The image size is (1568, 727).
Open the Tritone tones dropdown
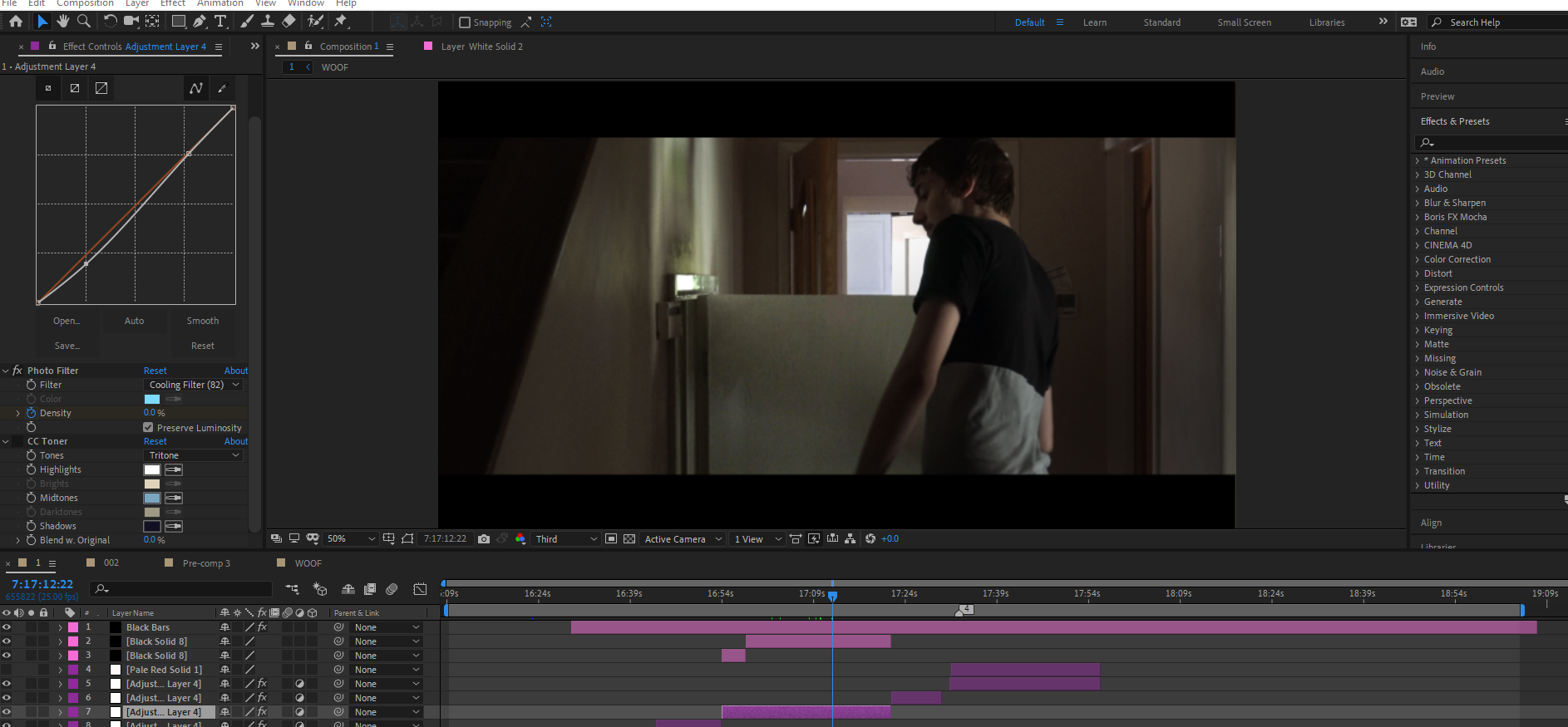[x=194, y=455]
